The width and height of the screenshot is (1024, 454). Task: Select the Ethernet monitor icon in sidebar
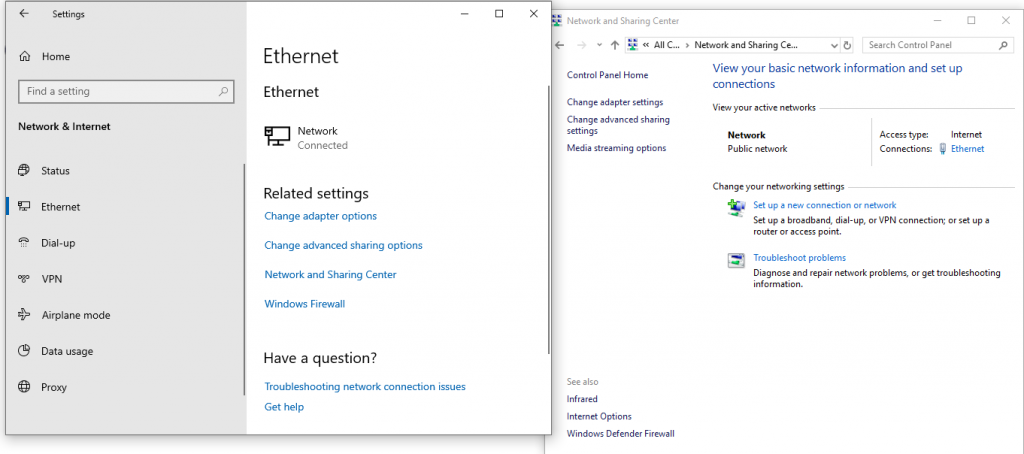click(x=24, y=206)
